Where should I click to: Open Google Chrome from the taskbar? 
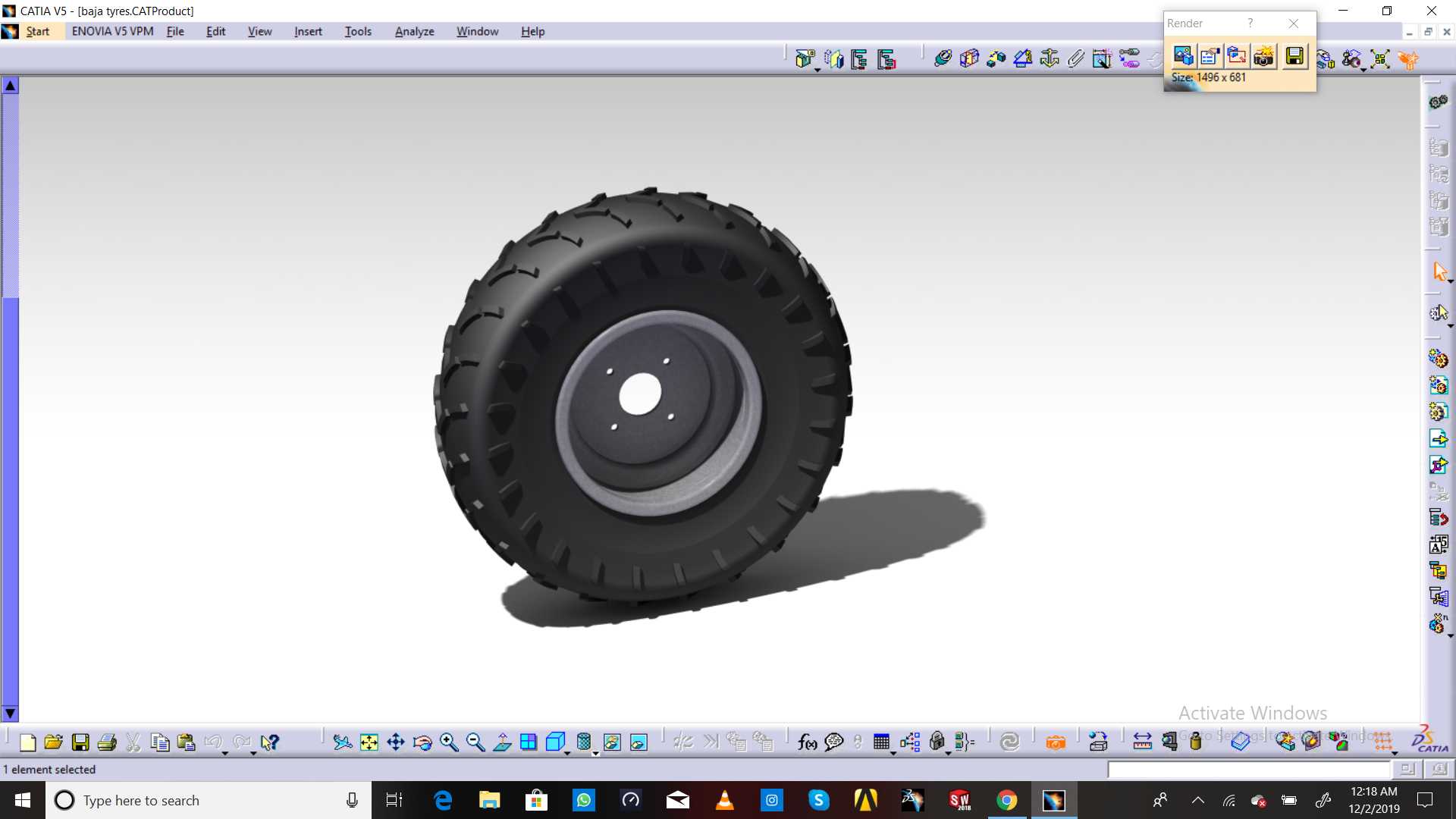click(x=1006, y=800)
